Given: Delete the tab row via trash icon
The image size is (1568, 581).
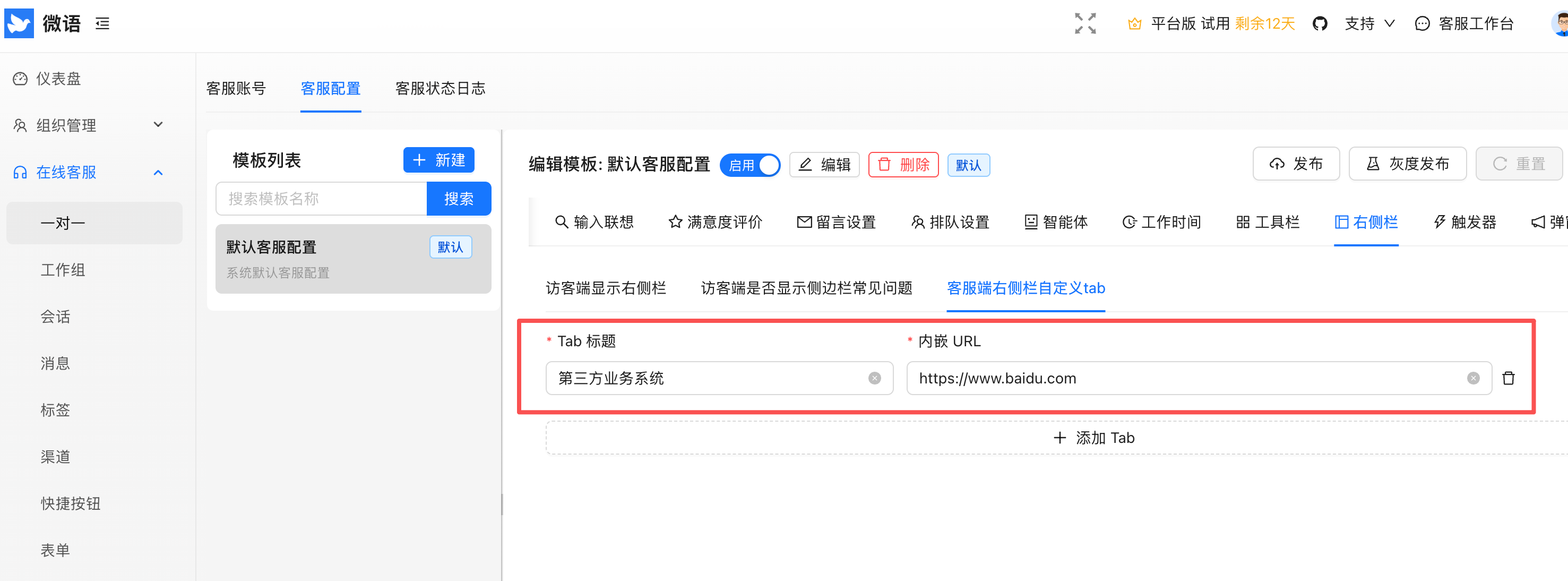Looking at the screenshot, I should [x=1509, y=378].
